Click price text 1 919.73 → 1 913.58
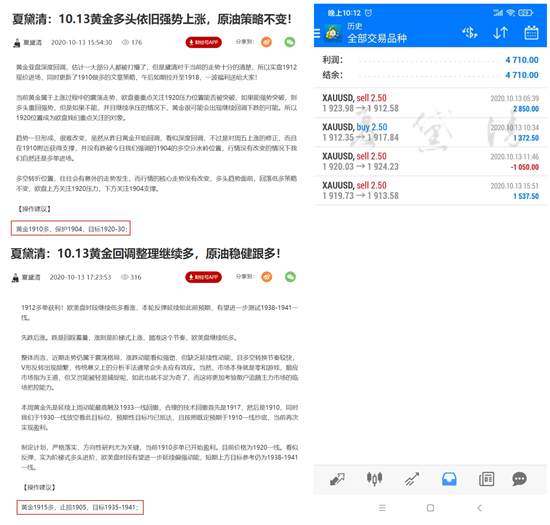 (x=360, y=196)
